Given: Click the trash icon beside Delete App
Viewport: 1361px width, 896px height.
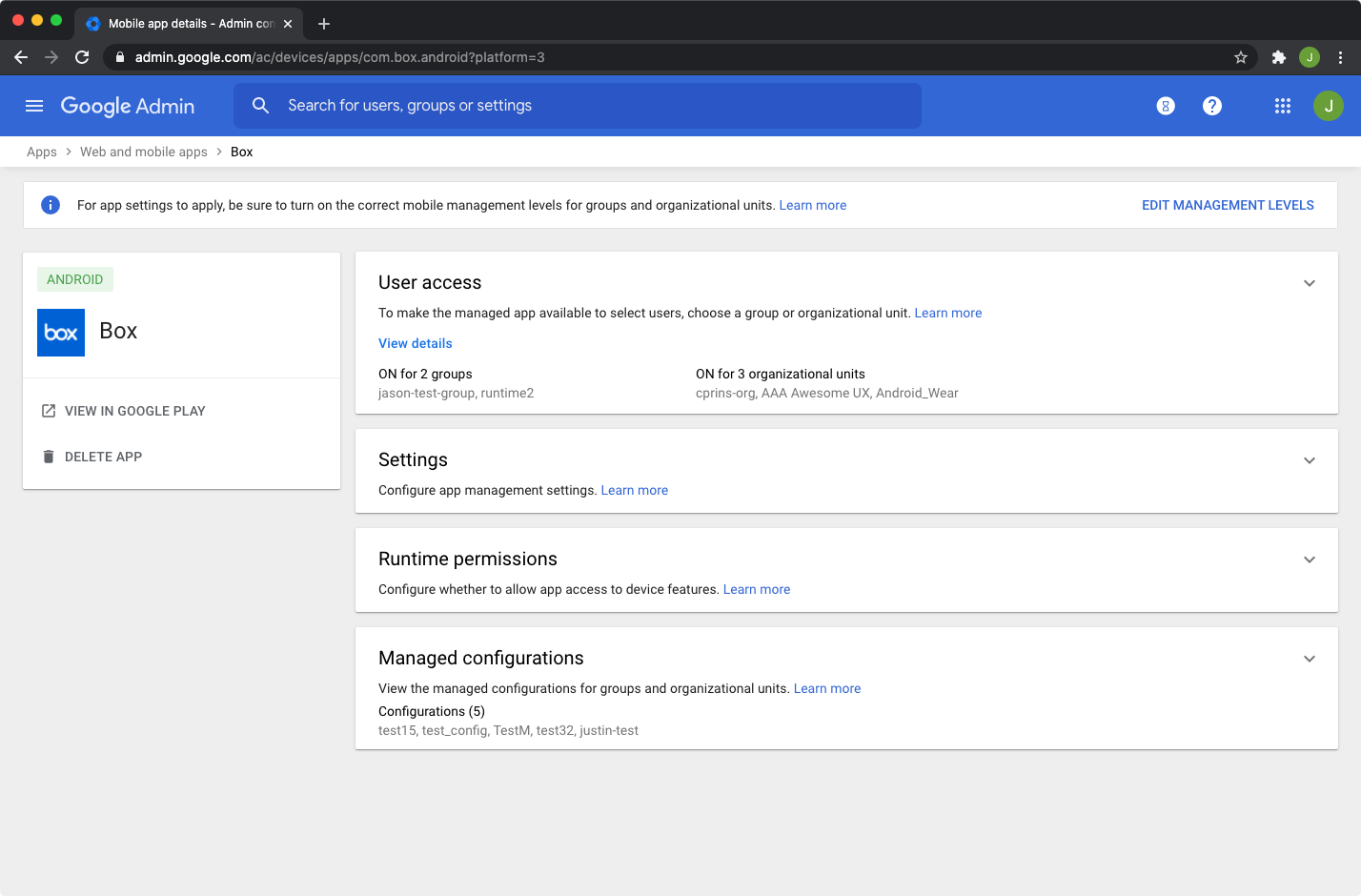Looking at the screenshot, I should 49,457.
